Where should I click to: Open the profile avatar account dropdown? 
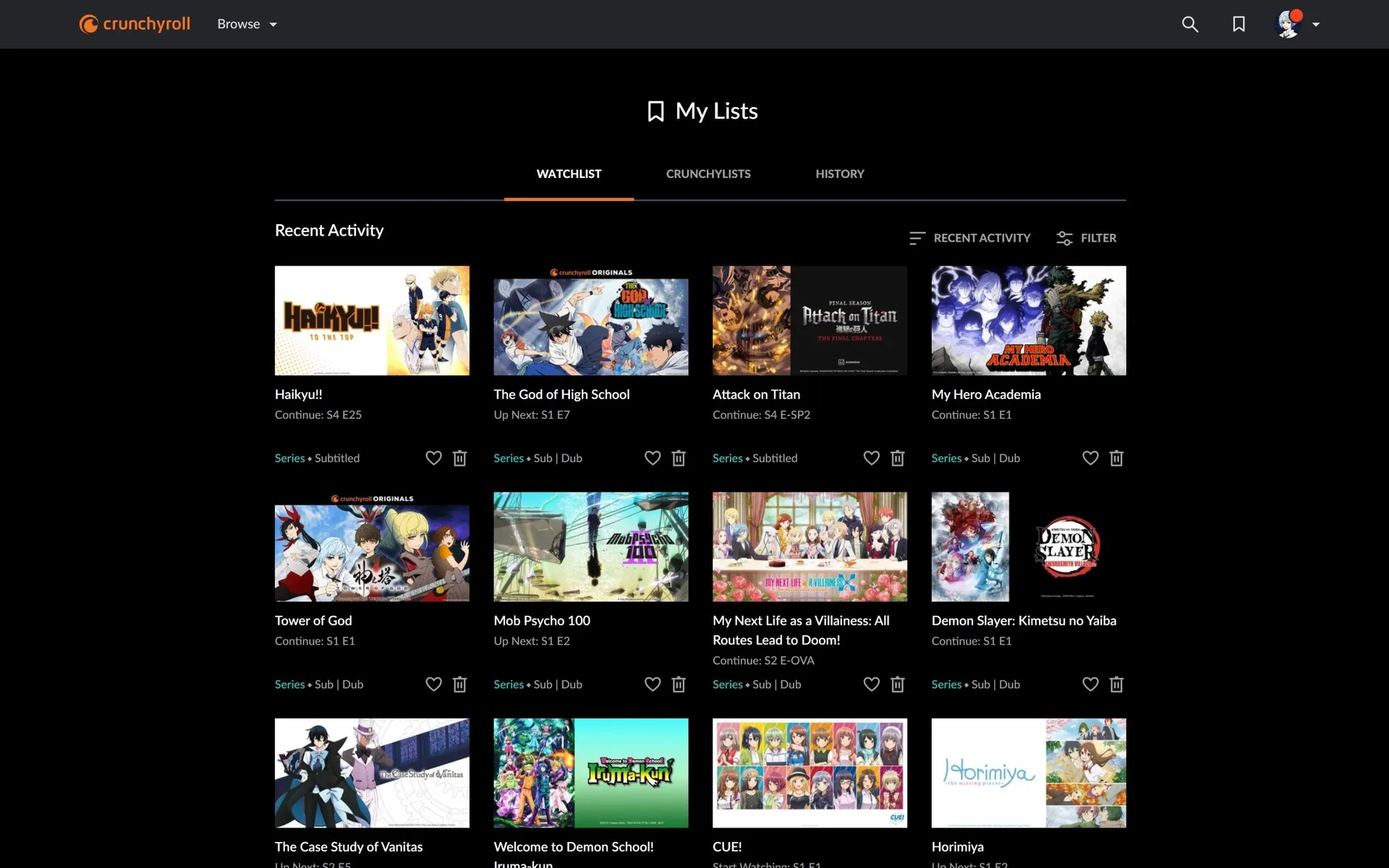point(1296,24)
